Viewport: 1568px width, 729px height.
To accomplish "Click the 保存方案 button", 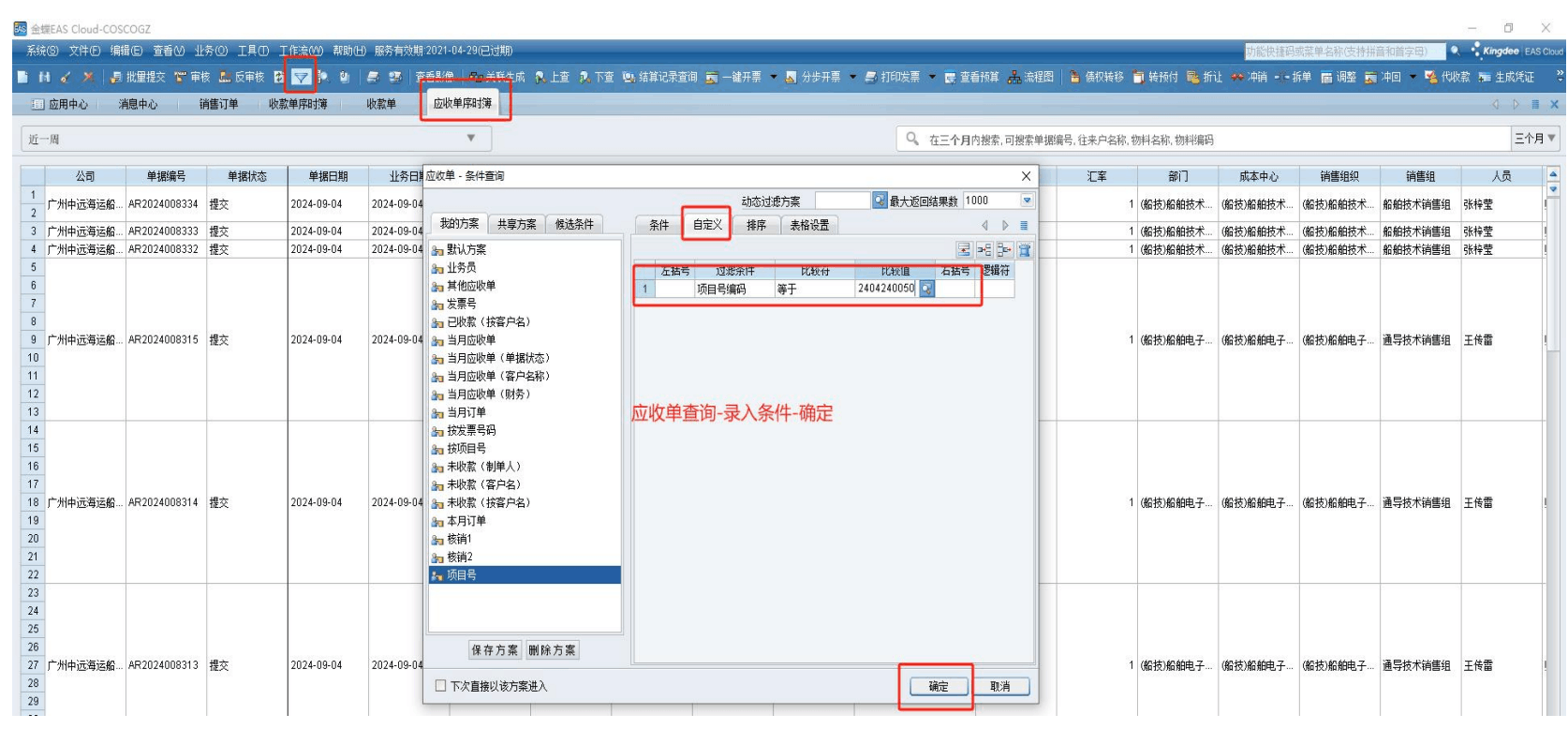I will tap(495, 650).
